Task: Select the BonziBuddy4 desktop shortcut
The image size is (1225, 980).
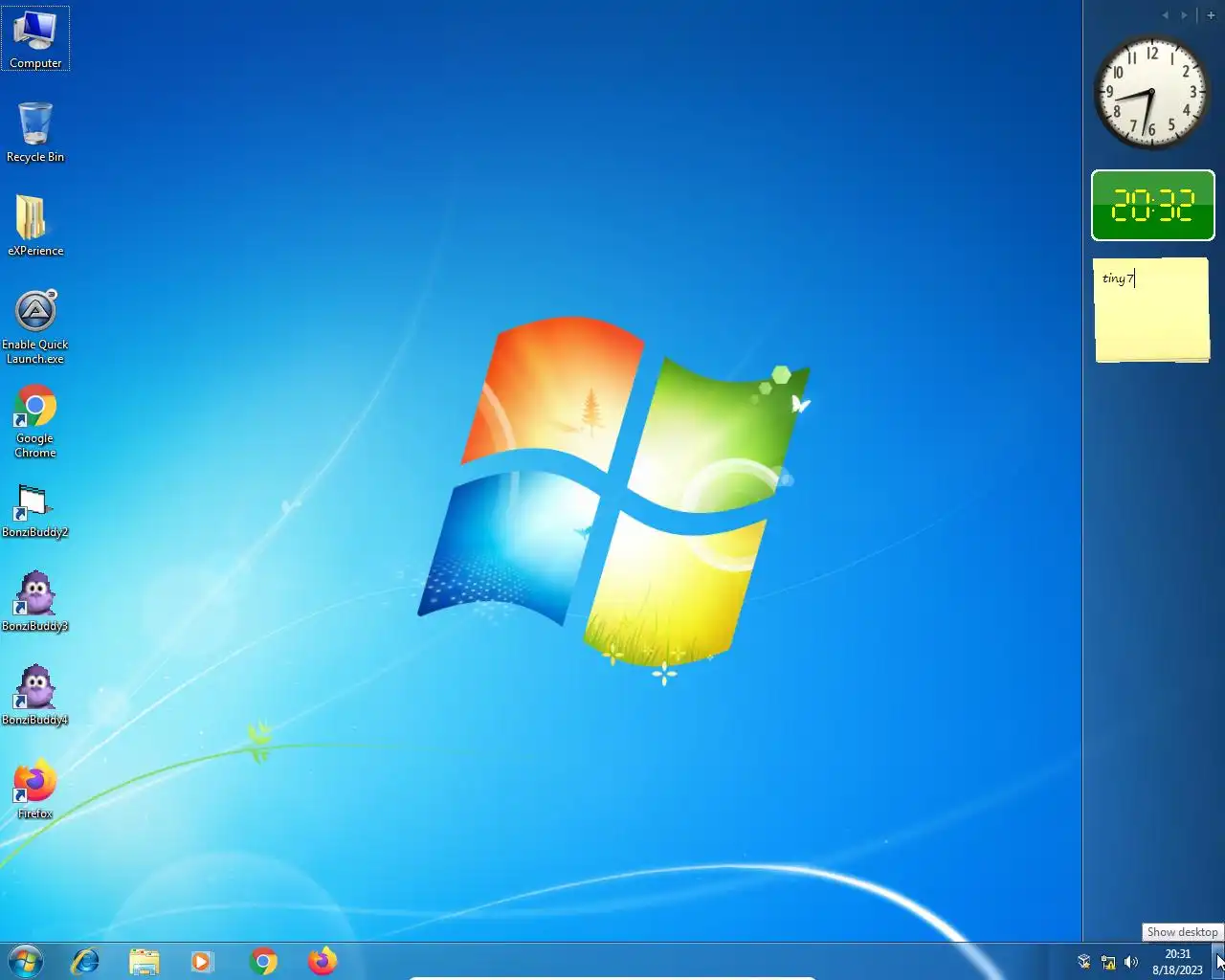Action: 35,695
